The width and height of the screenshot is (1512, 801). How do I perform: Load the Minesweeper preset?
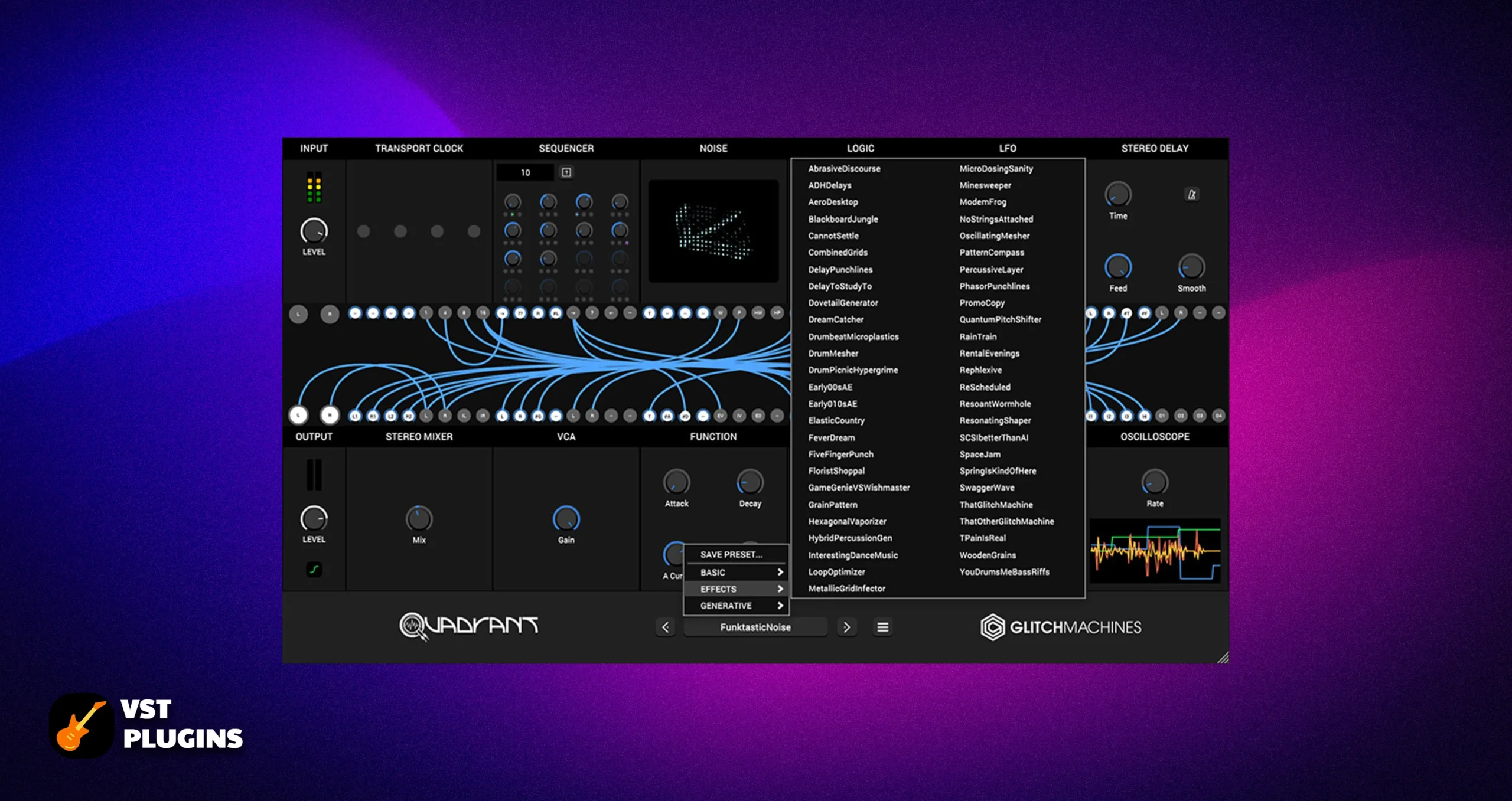point(985,185)
